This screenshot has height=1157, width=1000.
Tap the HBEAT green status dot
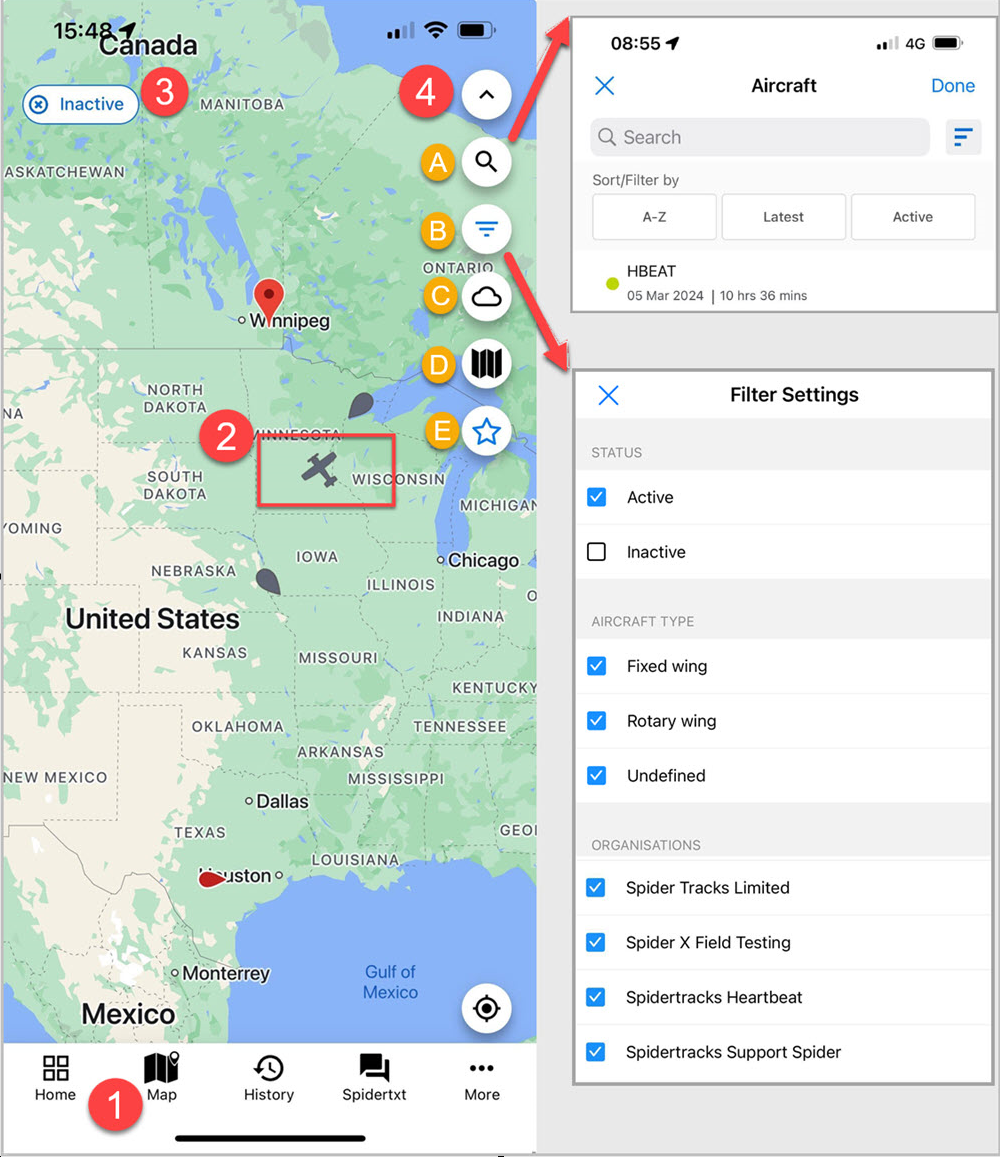612,283
